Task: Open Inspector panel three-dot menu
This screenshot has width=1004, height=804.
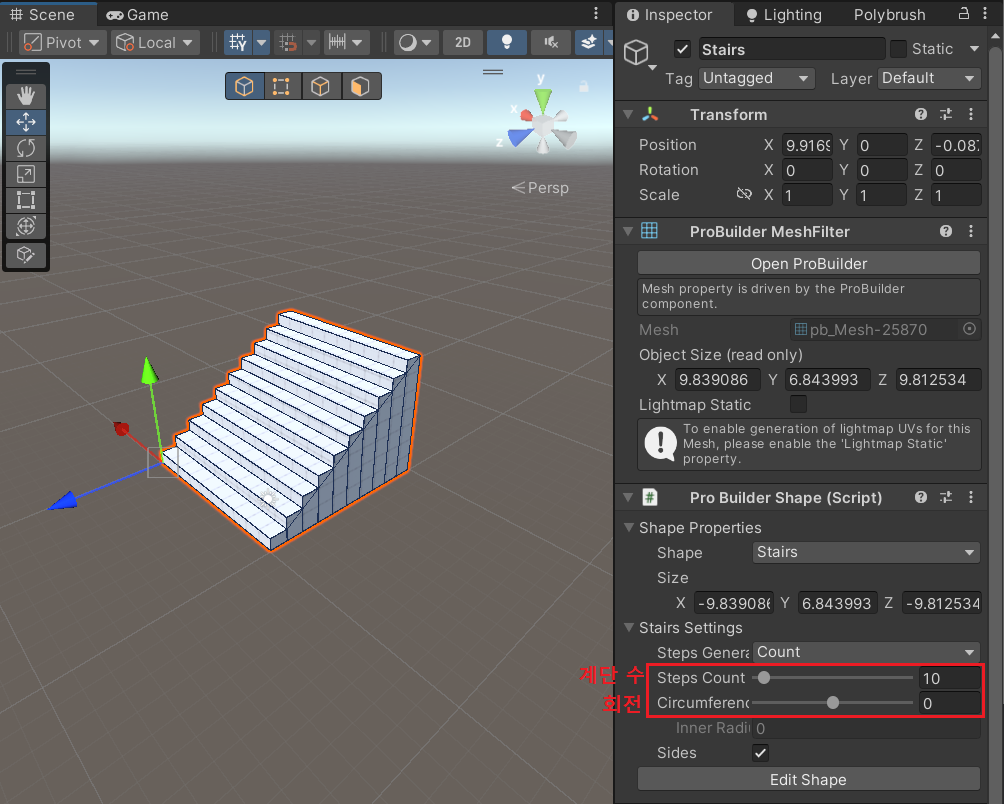Action: pos(985,13)
